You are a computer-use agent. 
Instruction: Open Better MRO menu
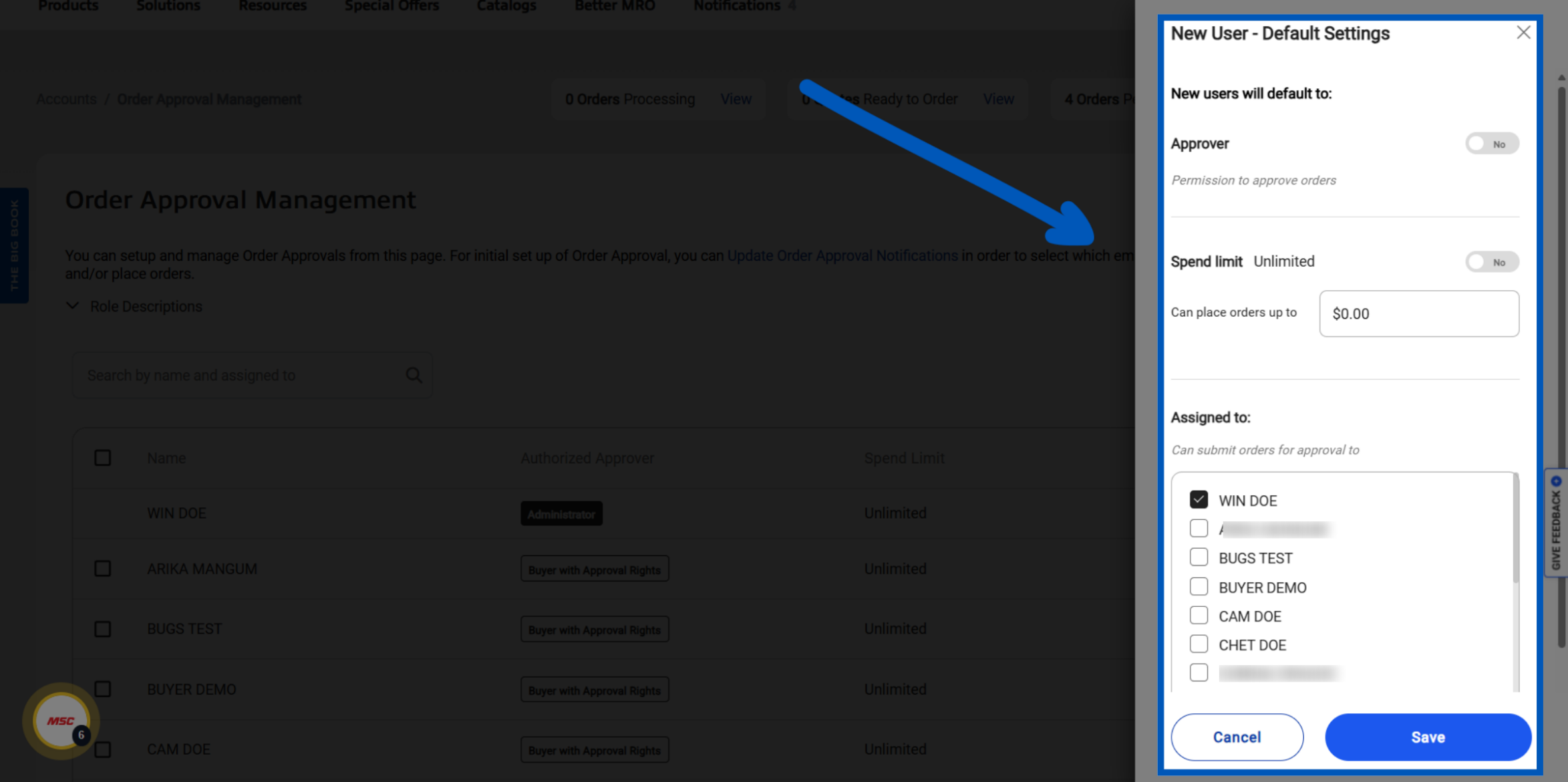[615, 6]
